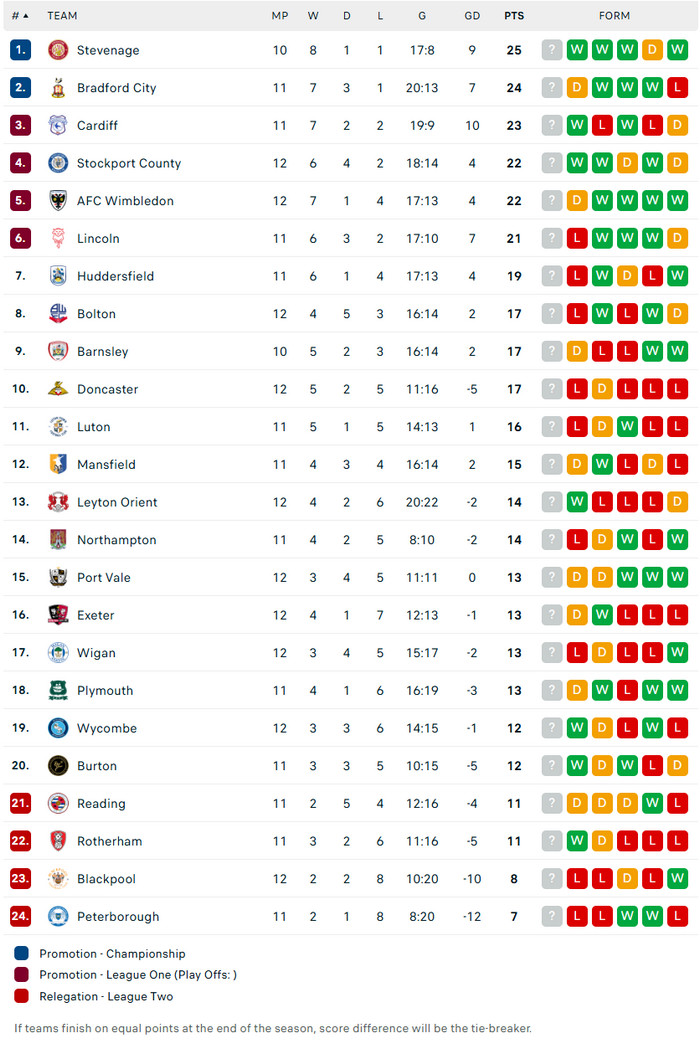Click the Plymouth club crest icon
This screenshot has width=700, height=1044.
(x=58, y=691)
